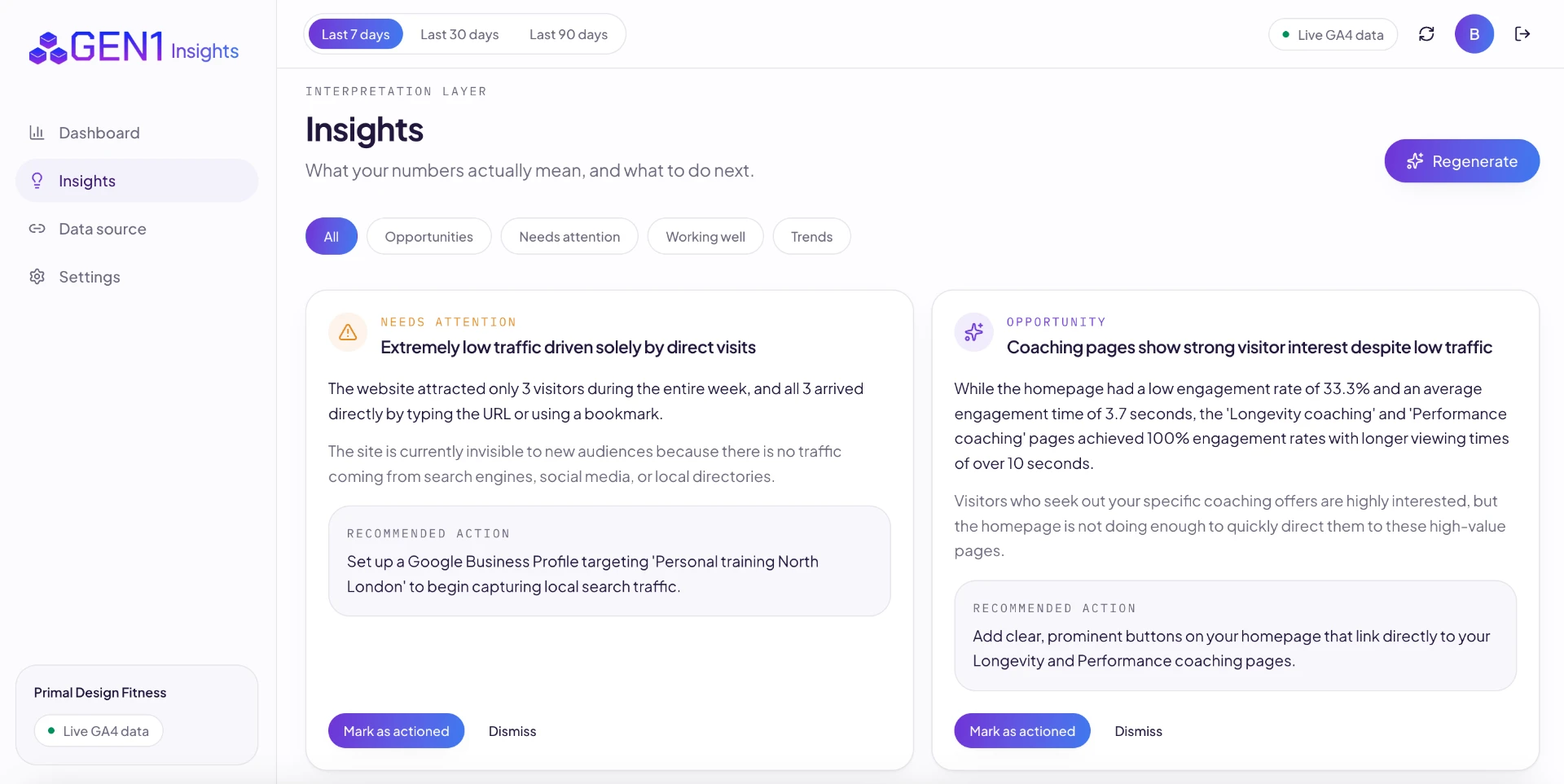Switch to Last 90 days range
The image size is (1564, 784).
[569, 34]
